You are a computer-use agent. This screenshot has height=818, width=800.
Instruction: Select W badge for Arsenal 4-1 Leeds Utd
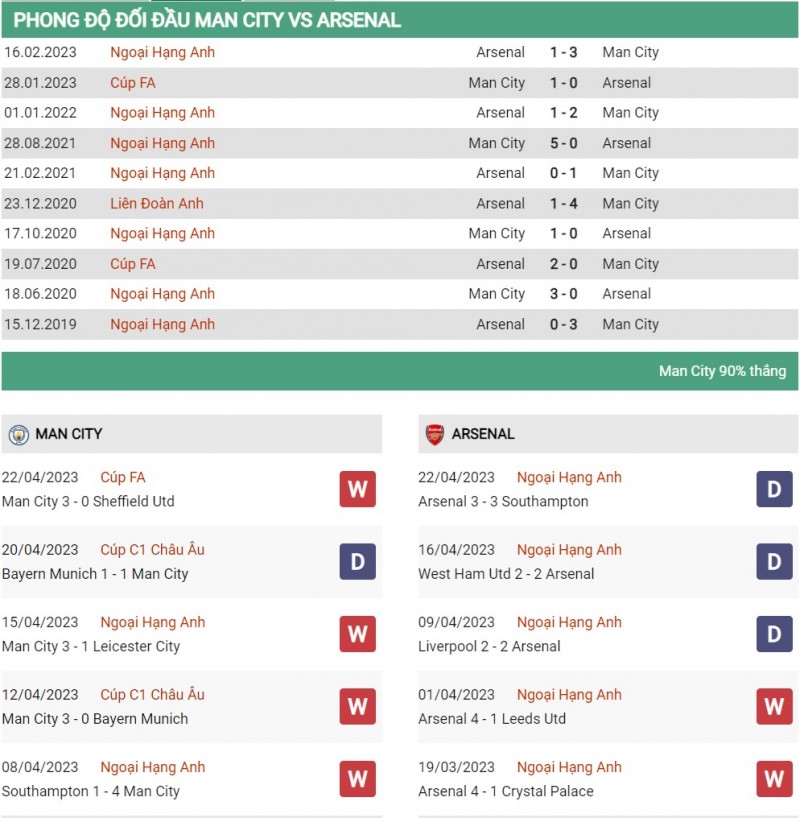point(774,707)
